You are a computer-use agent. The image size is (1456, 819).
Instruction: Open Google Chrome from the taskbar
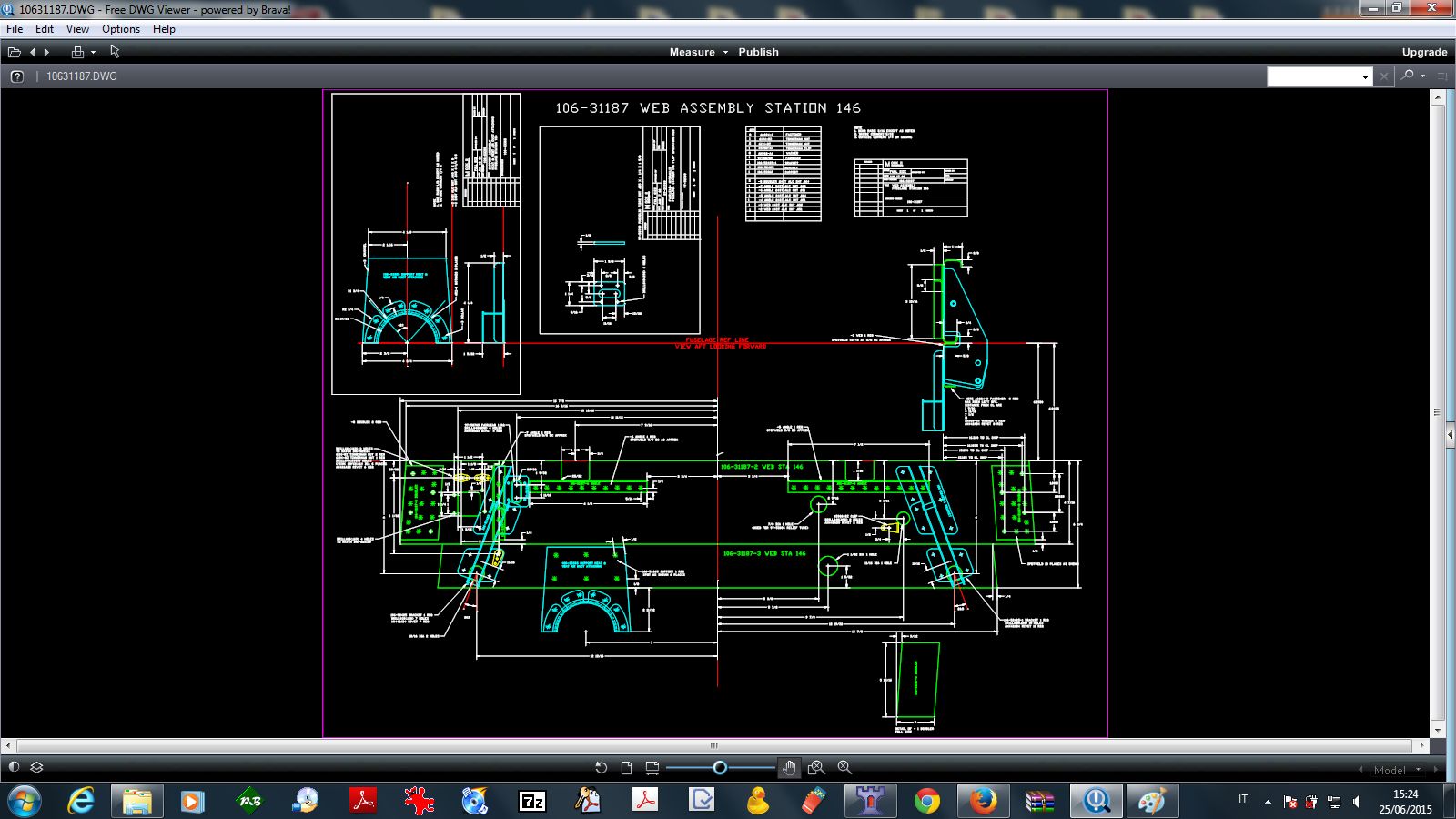coord(927,801)
